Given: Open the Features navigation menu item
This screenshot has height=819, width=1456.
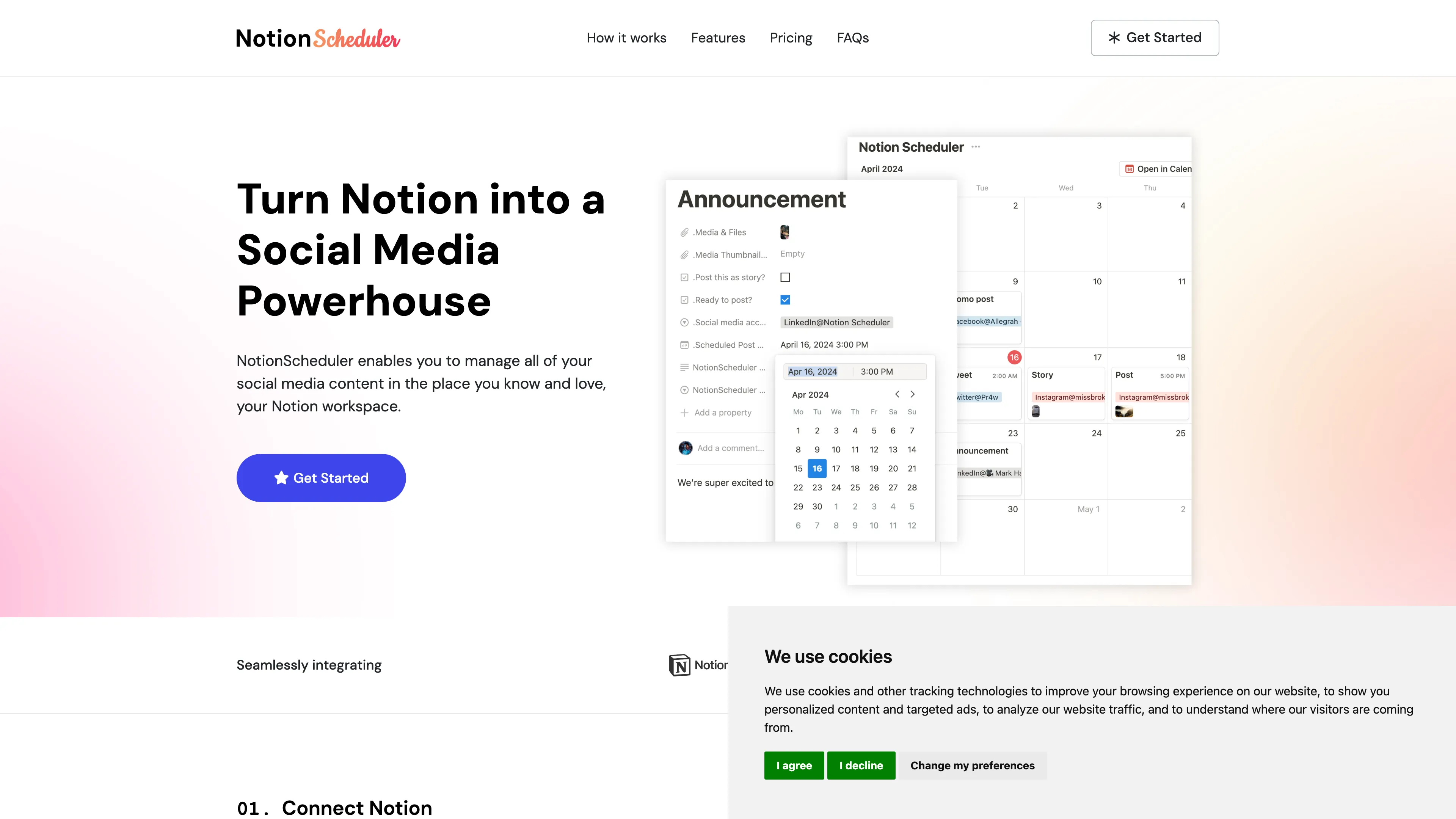Looking at the screenshot, I should click(x=718, y=37).
